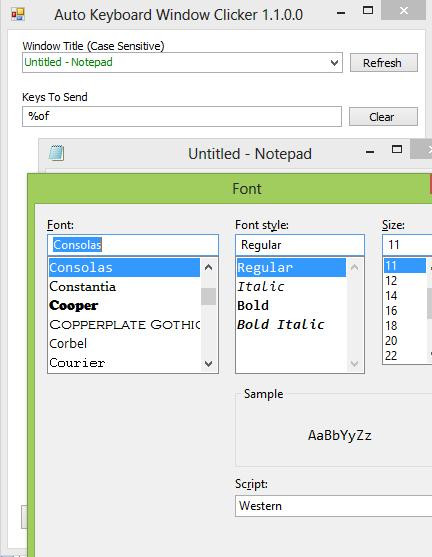The image size is (432, 557).
Task: Maximize the Untitled - Notepad window
Action: [397, 149]
